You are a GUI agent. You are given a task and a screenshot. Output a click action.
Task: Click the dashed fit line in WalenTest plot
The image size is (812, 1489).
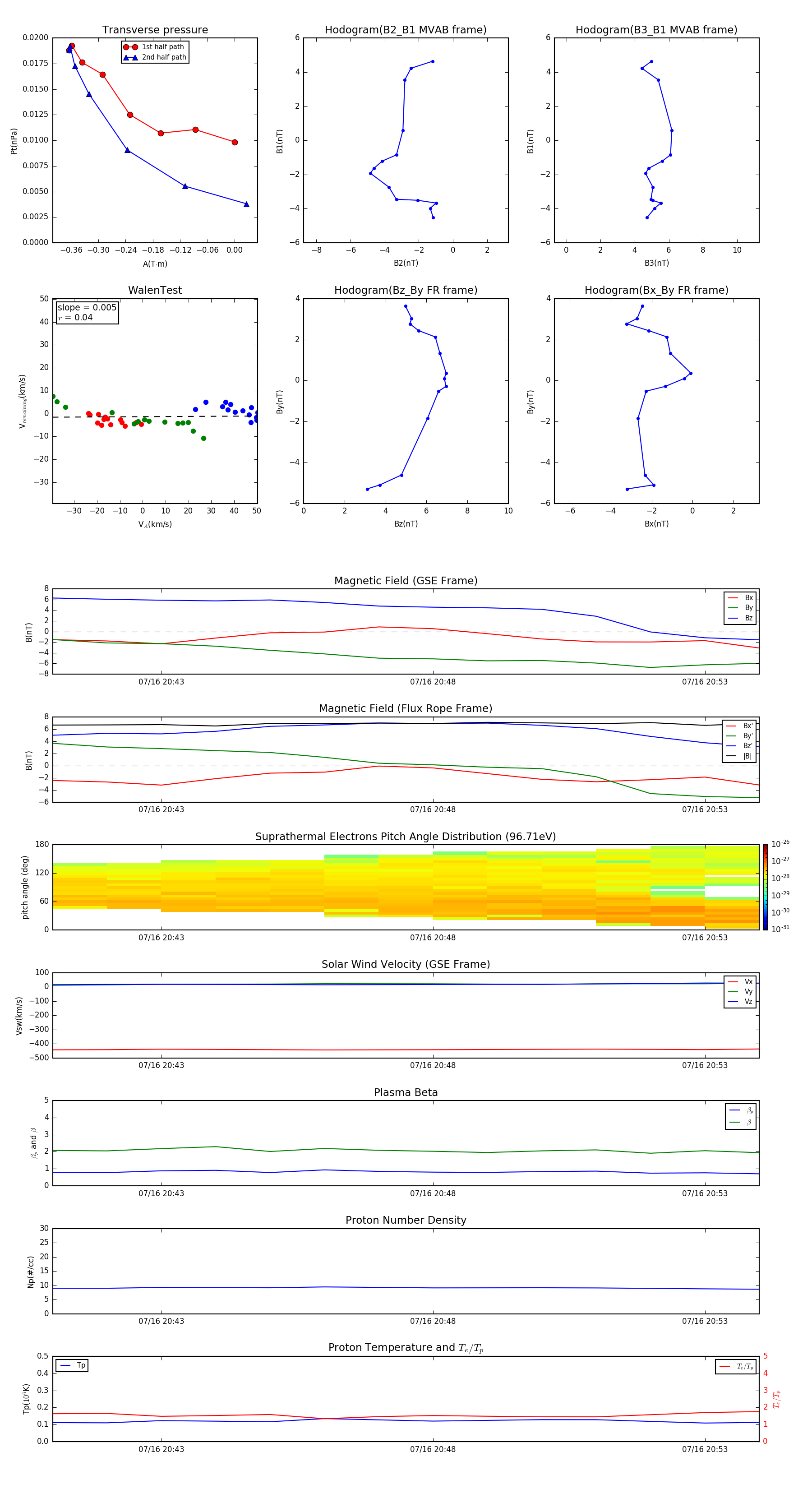coord(155,416)
